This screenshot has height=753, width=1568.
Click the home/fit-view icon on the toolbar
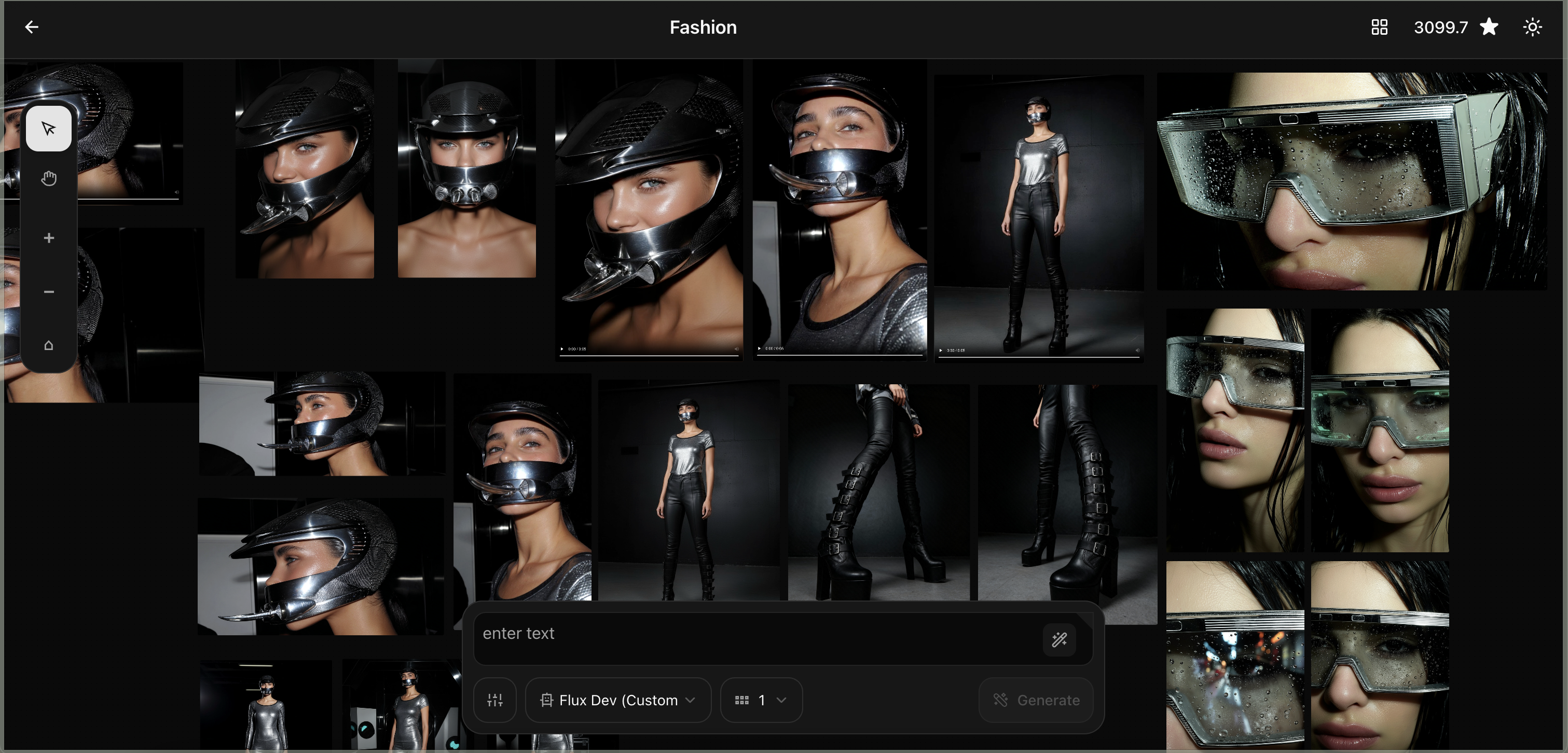pos(48,345)
